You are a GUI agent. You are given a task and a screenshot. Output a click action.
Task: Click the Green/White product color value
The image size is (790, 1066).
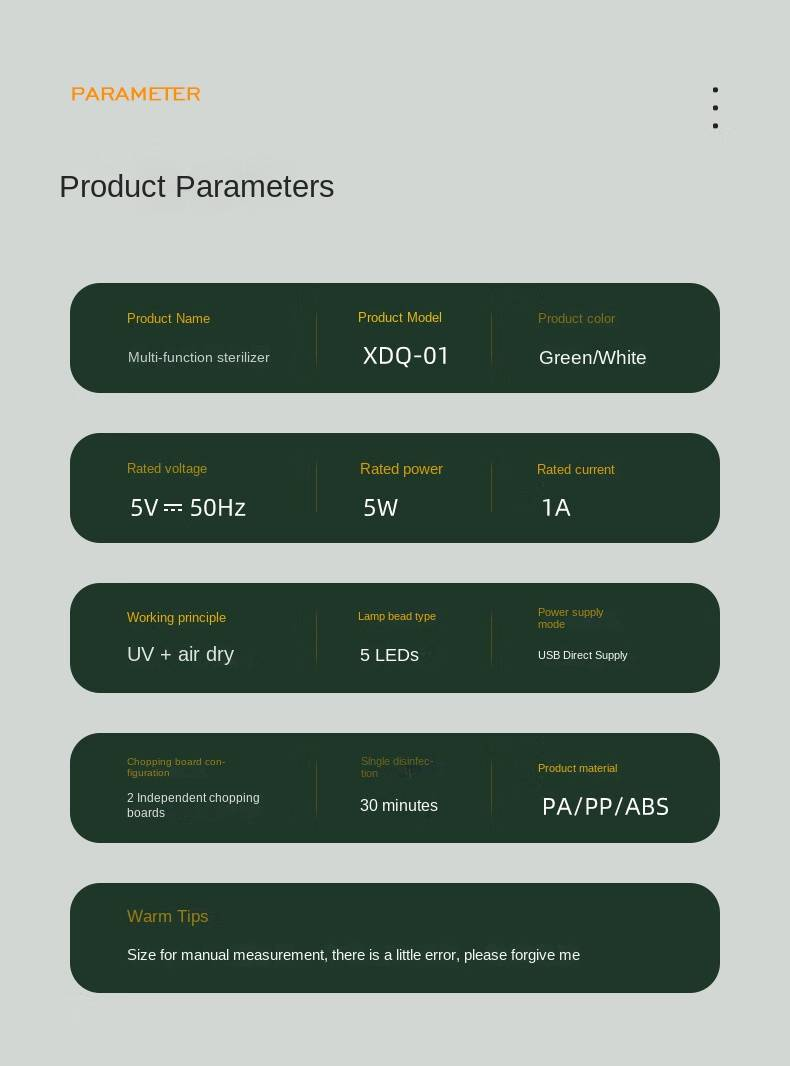[x=592, y=358]
